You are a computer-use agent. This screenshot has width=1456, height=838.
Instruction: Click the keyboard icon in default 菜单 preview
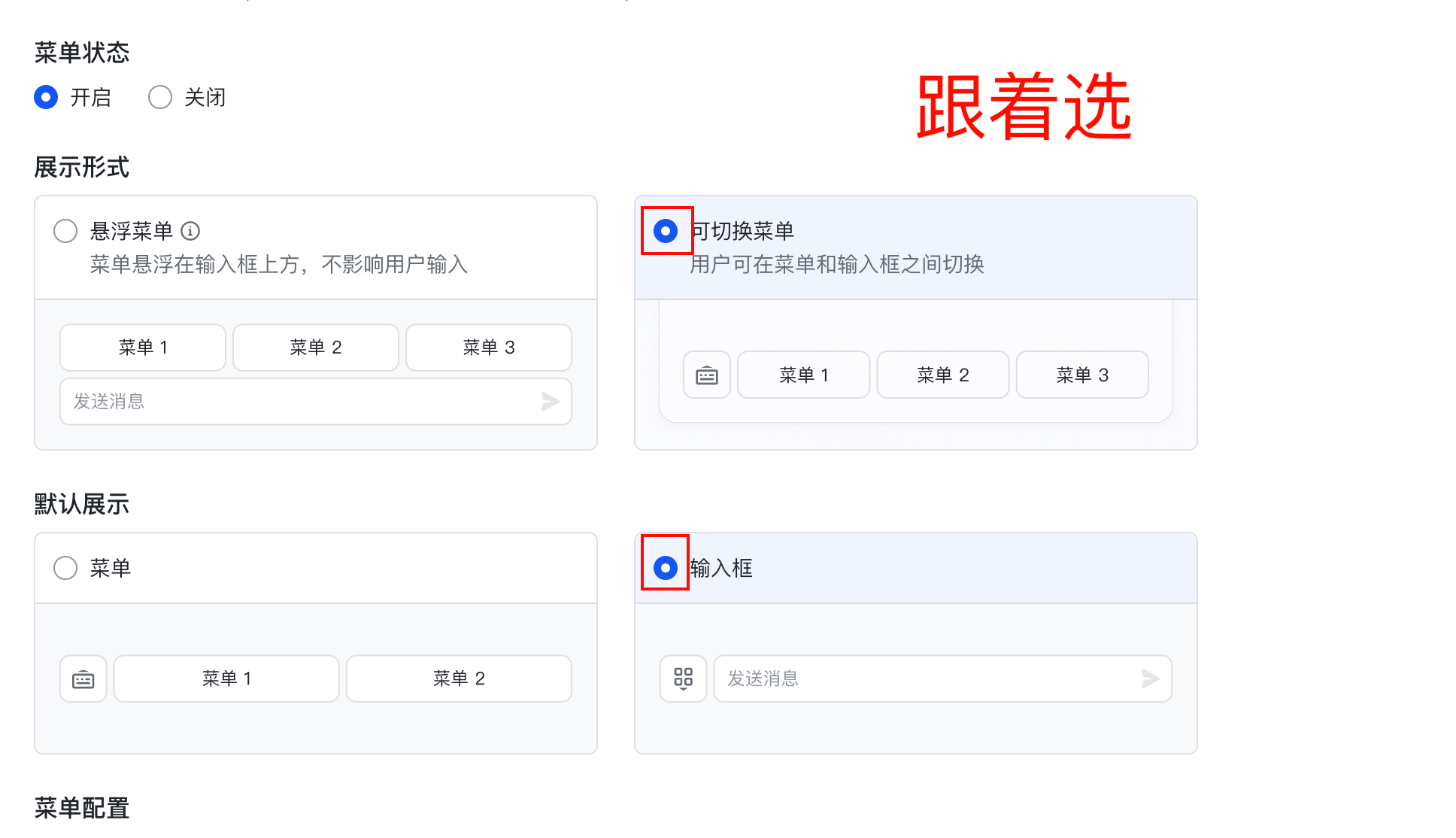tap(83, 679)
